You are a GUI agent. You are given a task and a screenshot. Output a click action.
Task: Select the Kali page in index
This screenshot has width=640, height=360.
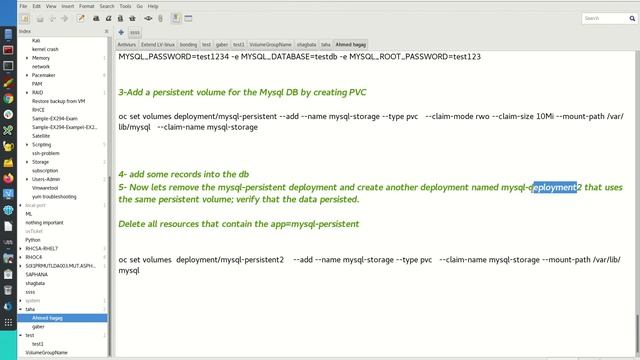[36, 40]
